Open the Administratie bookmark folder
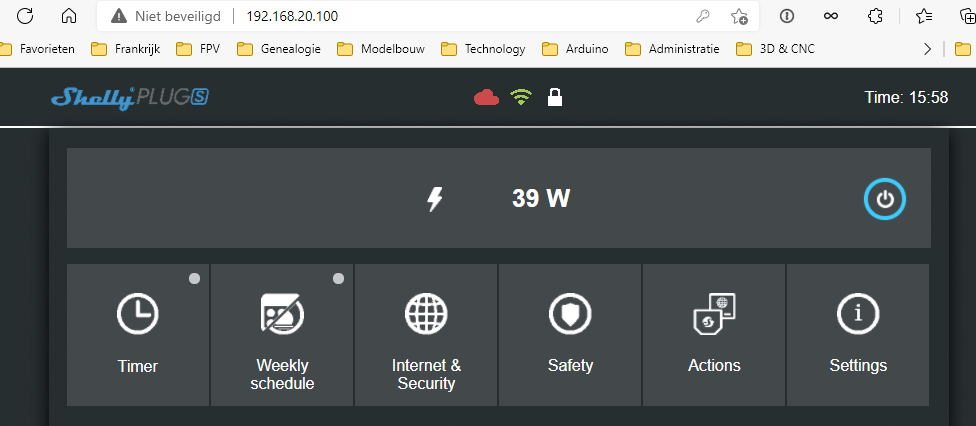Image resolution: width=976 pixels, height=426 pixels. [x=672, y=49]
